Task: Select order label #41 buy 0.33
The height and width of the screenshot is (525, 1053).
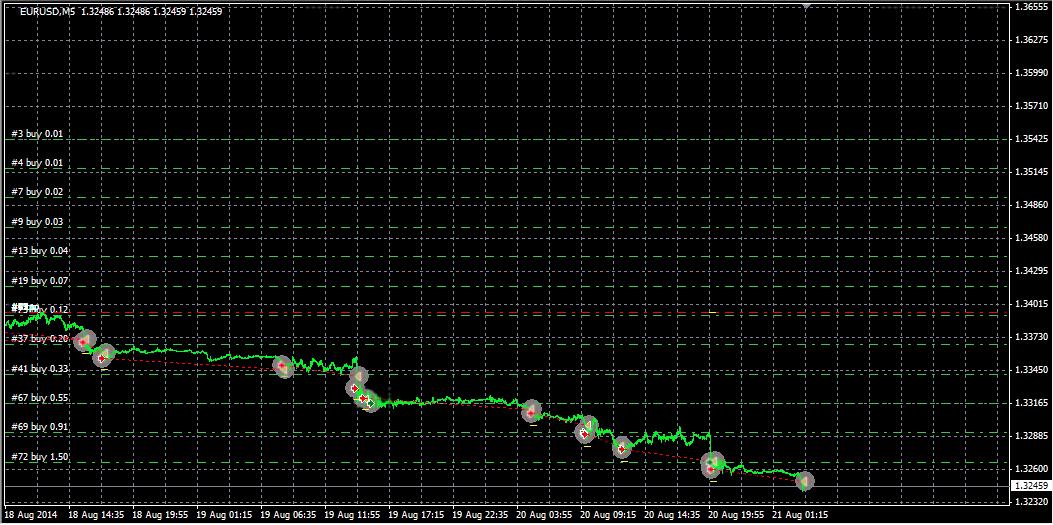Action: [x=40, y=369]
